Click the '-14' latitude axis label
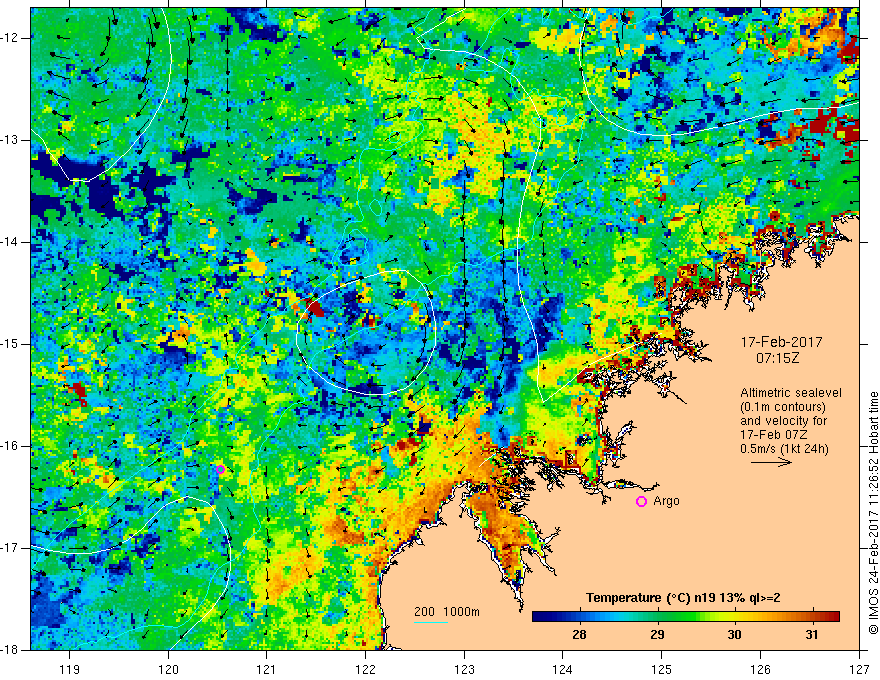Viewport: 880px width, 680px height. click(11, 242)
